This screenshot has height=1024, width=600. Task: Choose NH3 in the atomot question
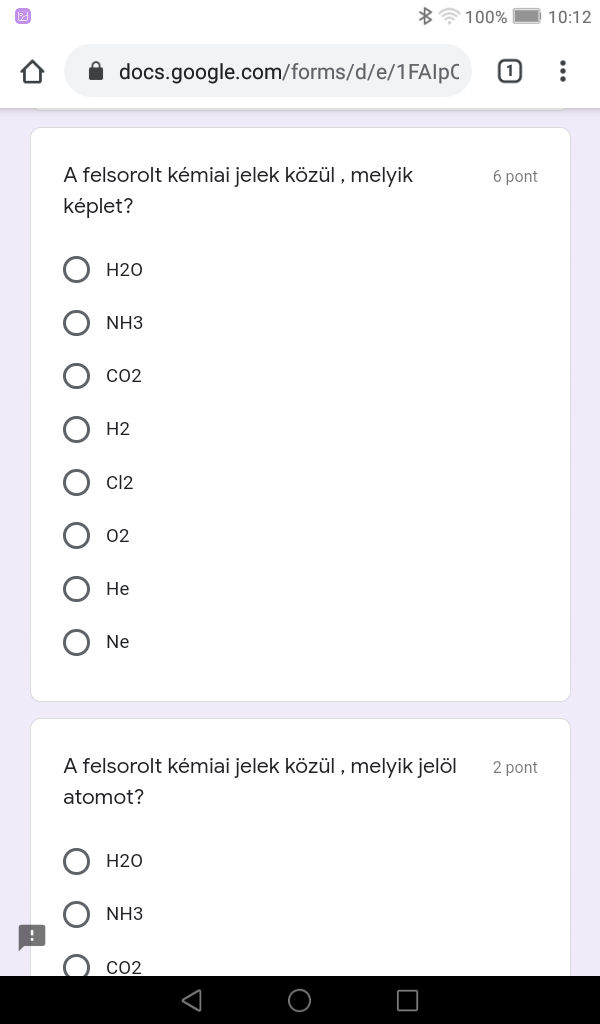77,914
